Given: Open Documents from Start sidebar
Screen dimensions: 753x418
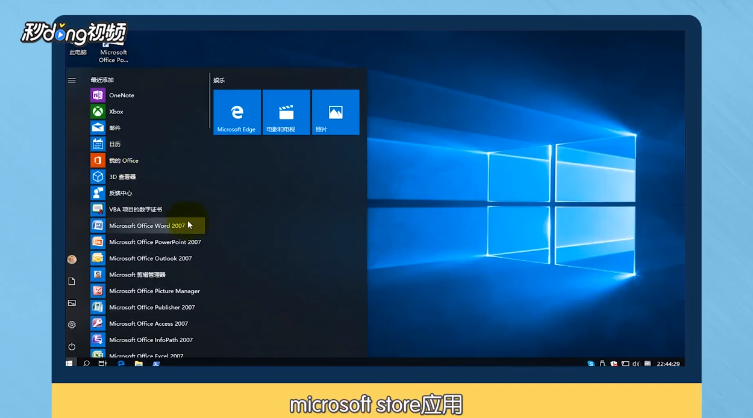Looking at the screenshot, I should coord(72,282).
